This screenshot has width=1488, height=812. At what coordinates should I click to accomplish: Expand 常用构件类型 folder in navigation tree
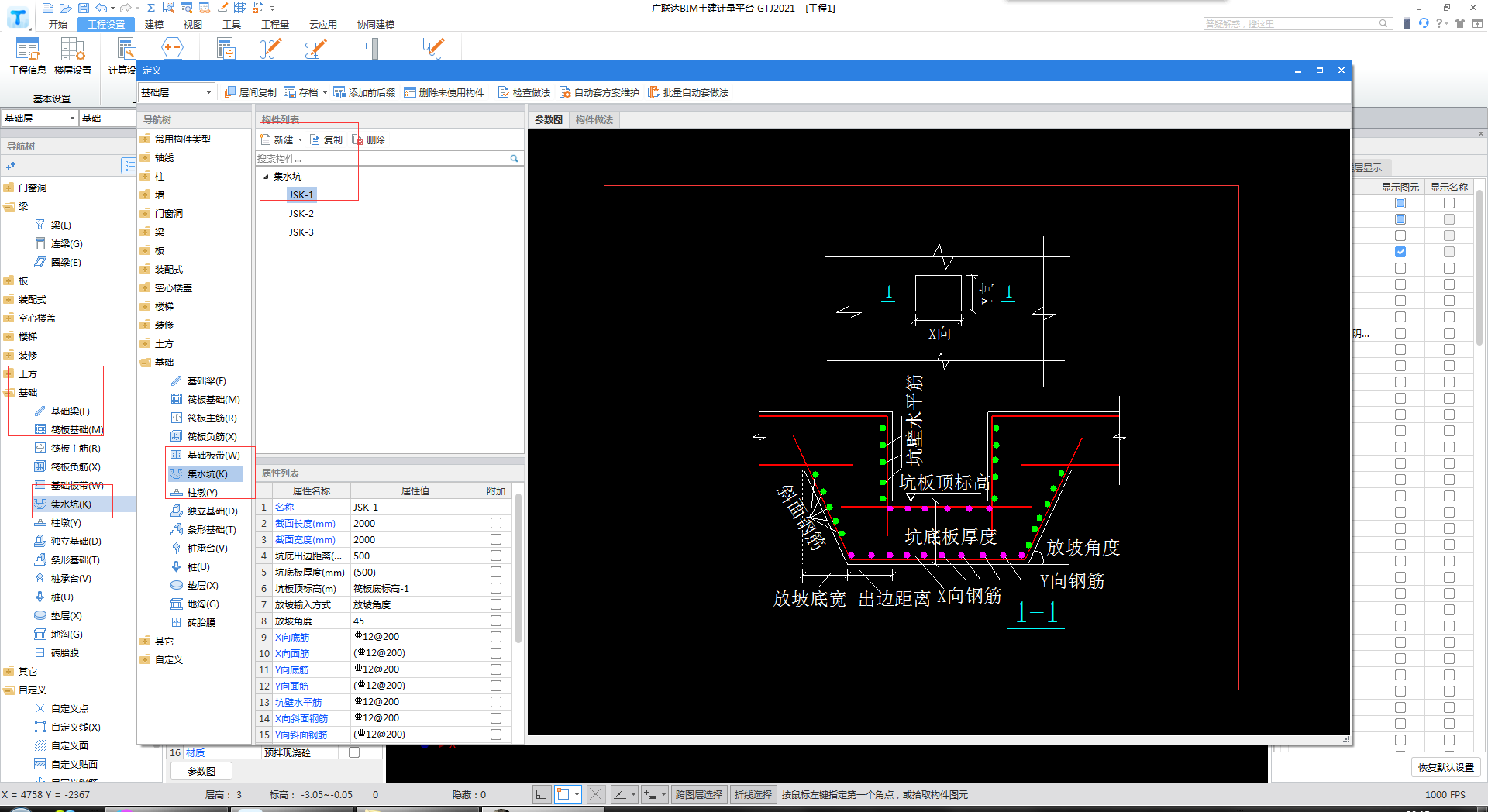[x=145, y=139]
